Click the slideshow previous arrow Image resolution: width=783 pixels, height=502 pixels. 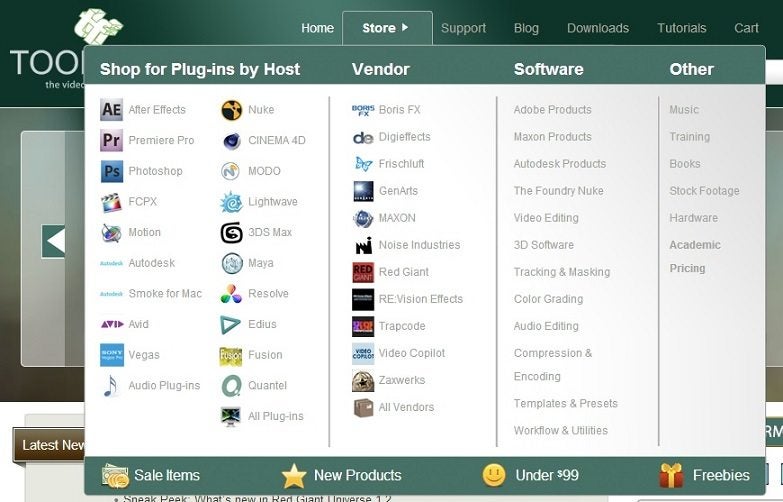pos(53,241)
